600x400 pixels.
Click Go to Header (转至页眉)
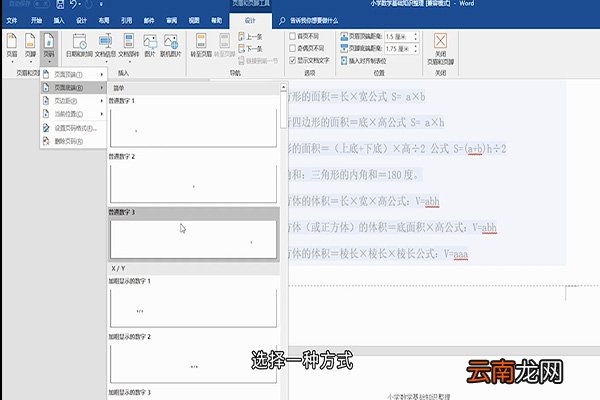pos(201,46)
